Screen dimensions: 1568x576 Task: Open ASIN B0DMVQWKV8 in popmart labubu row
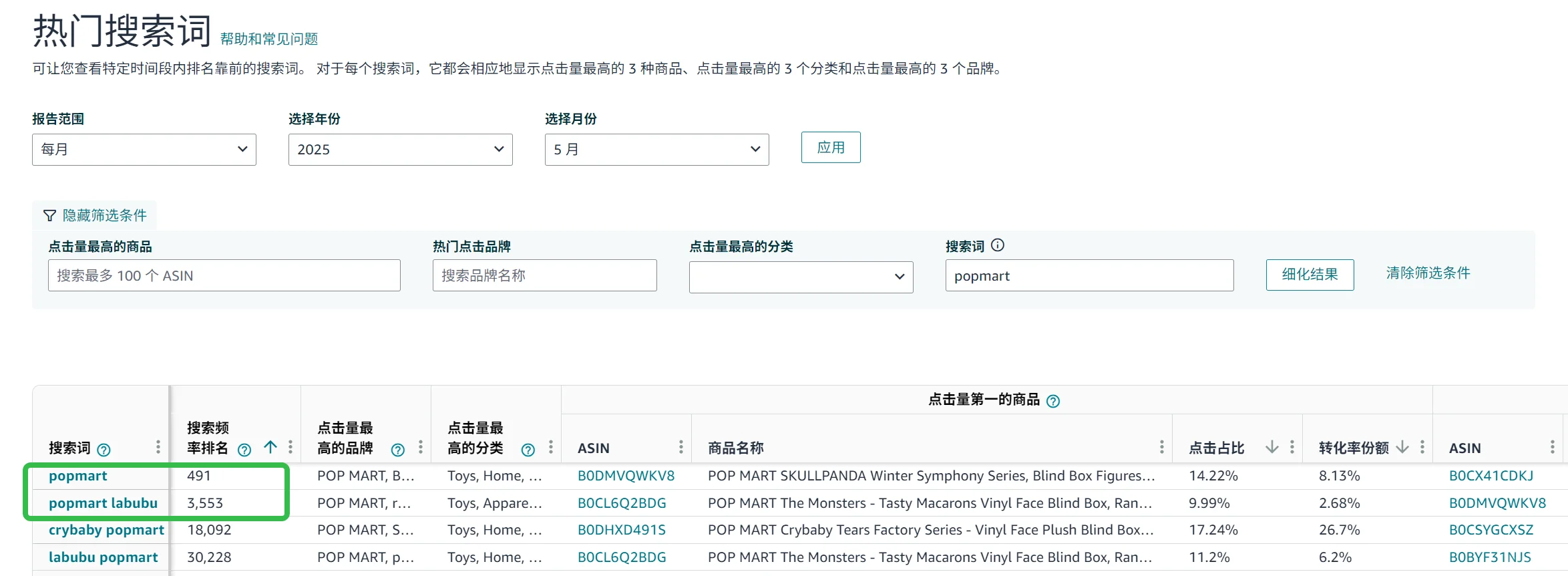[x=1498, y=503]
